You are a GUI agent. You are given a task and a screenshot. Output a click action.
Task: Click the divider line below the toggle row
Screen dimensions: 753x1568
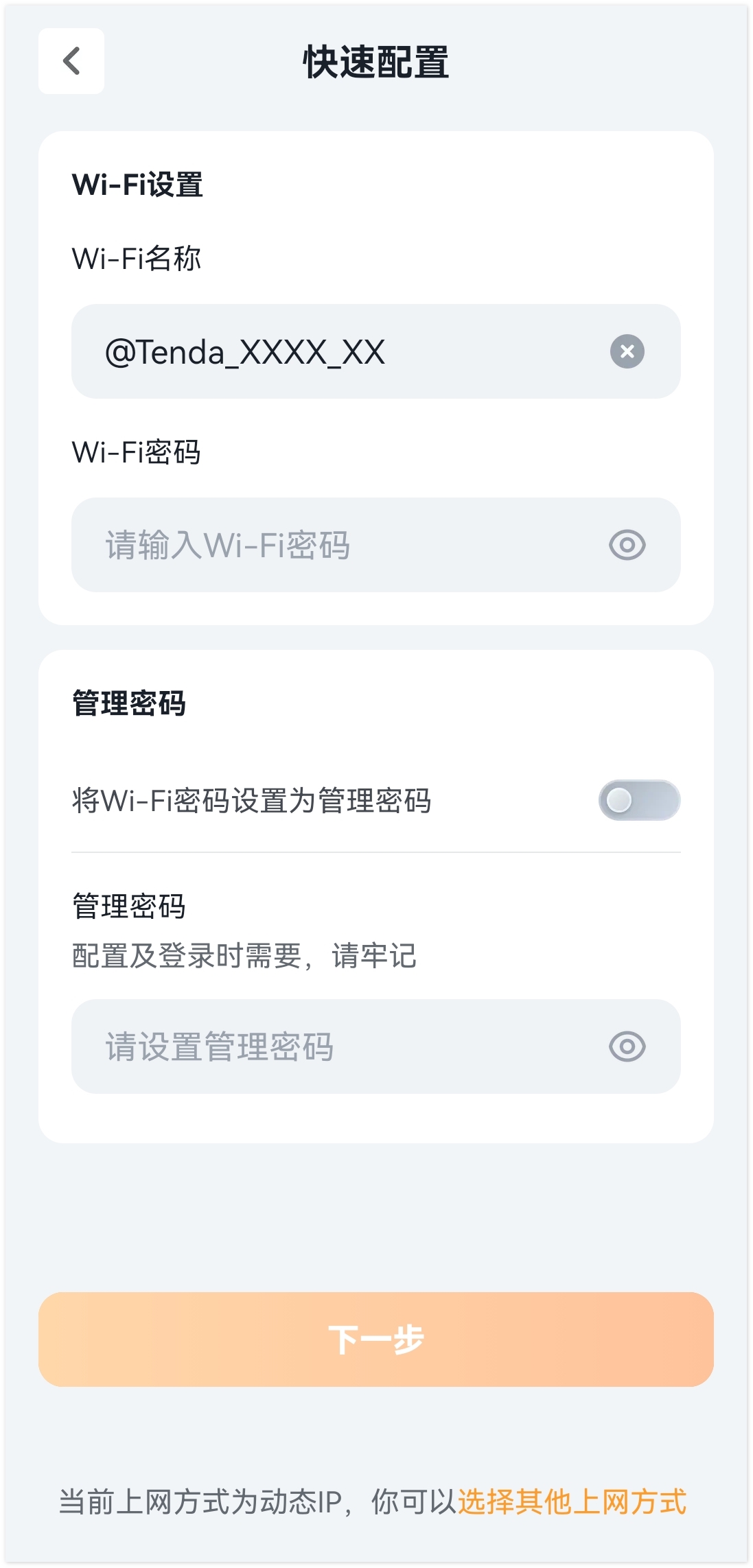tap(376, 852)
